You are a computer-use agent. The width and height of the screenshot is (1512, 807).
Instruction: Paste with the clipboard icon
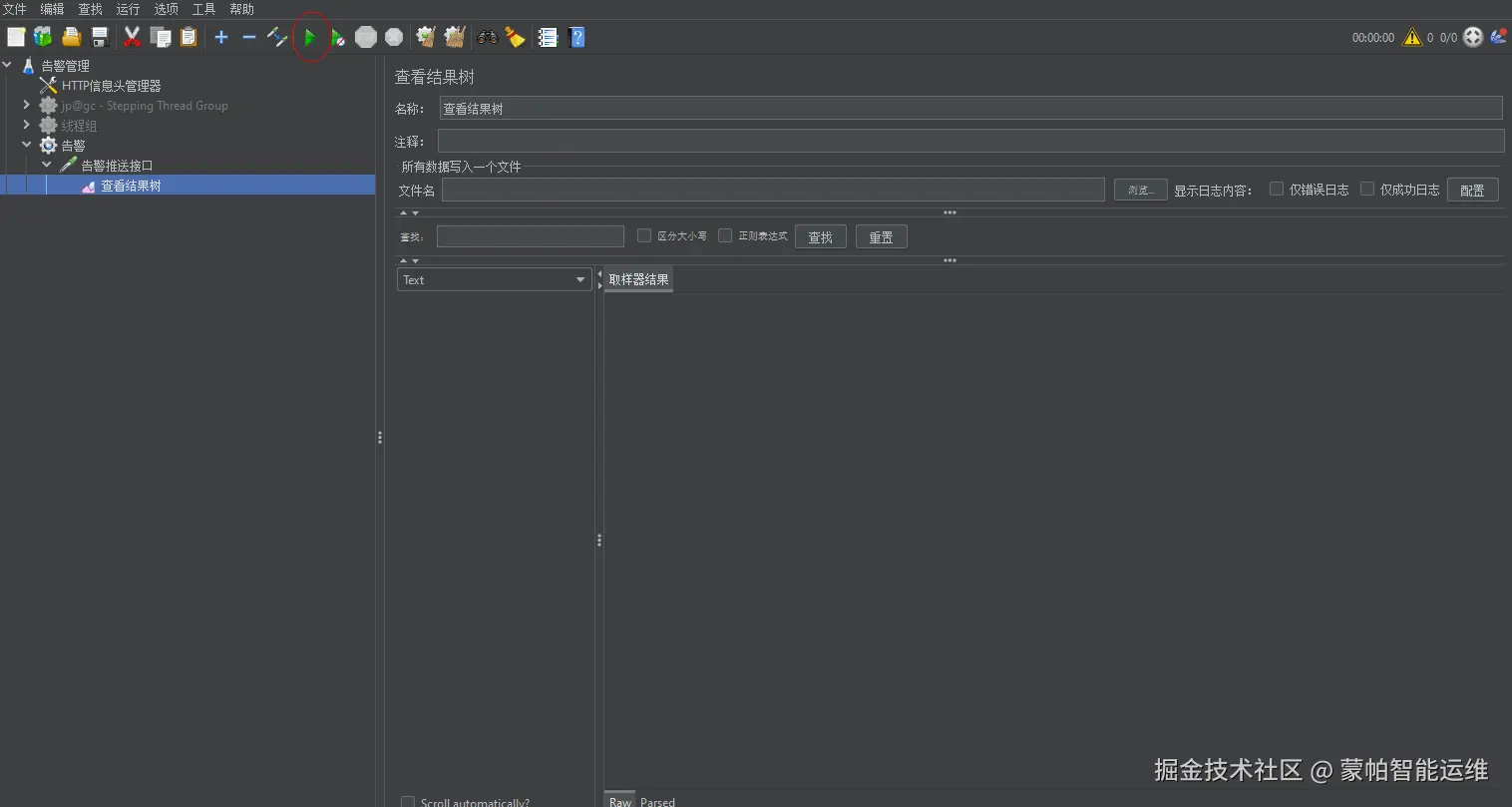189,37
